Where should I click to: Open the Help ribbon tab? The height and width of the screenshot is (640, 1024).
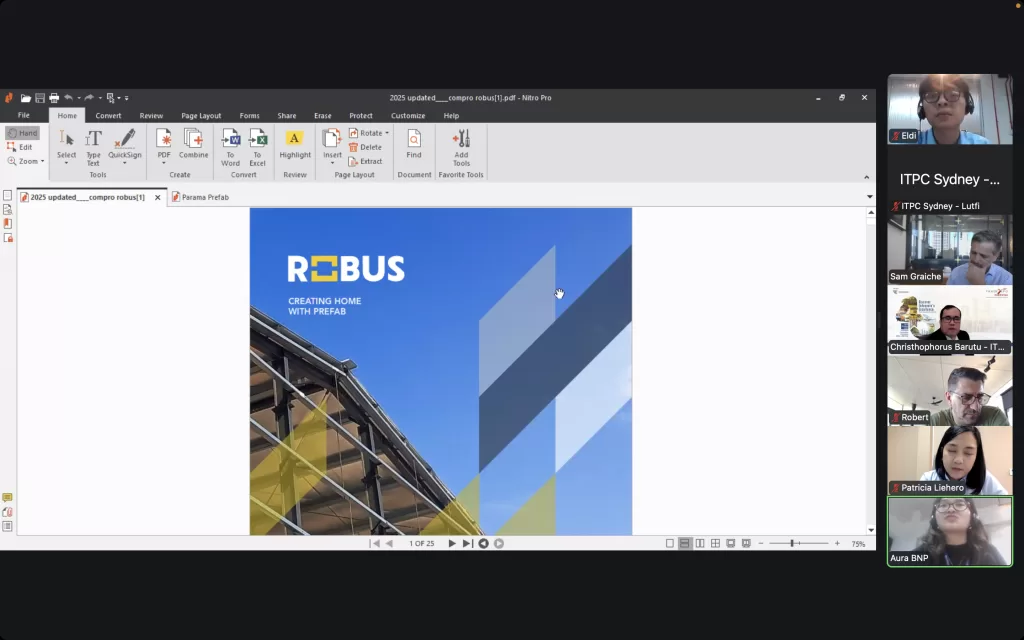click(x=451, y=116)
